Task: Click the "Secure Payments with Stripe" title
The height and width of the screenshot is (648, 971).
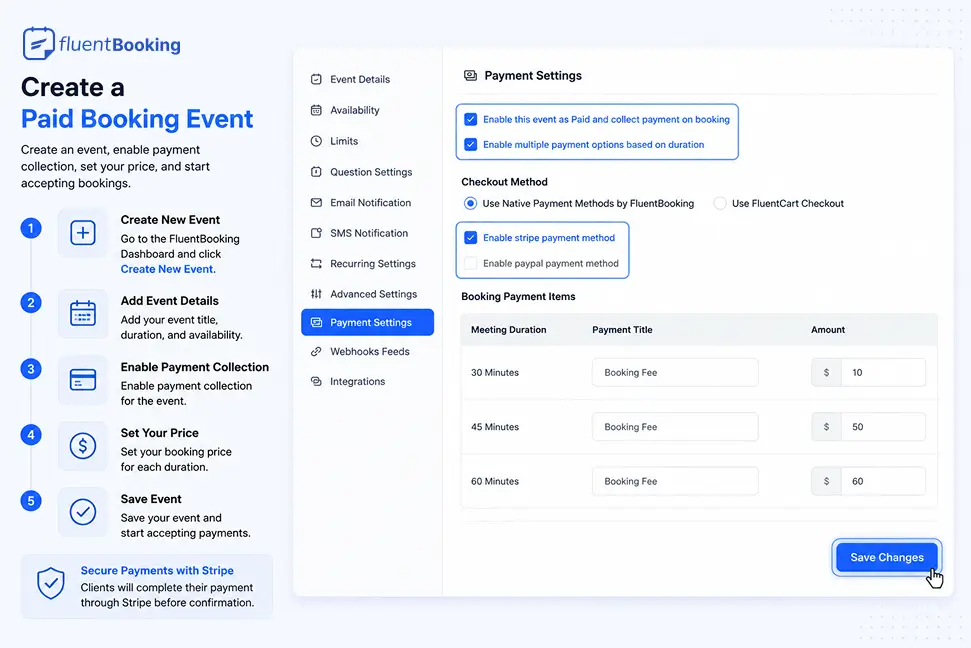Action: [157, 571]
